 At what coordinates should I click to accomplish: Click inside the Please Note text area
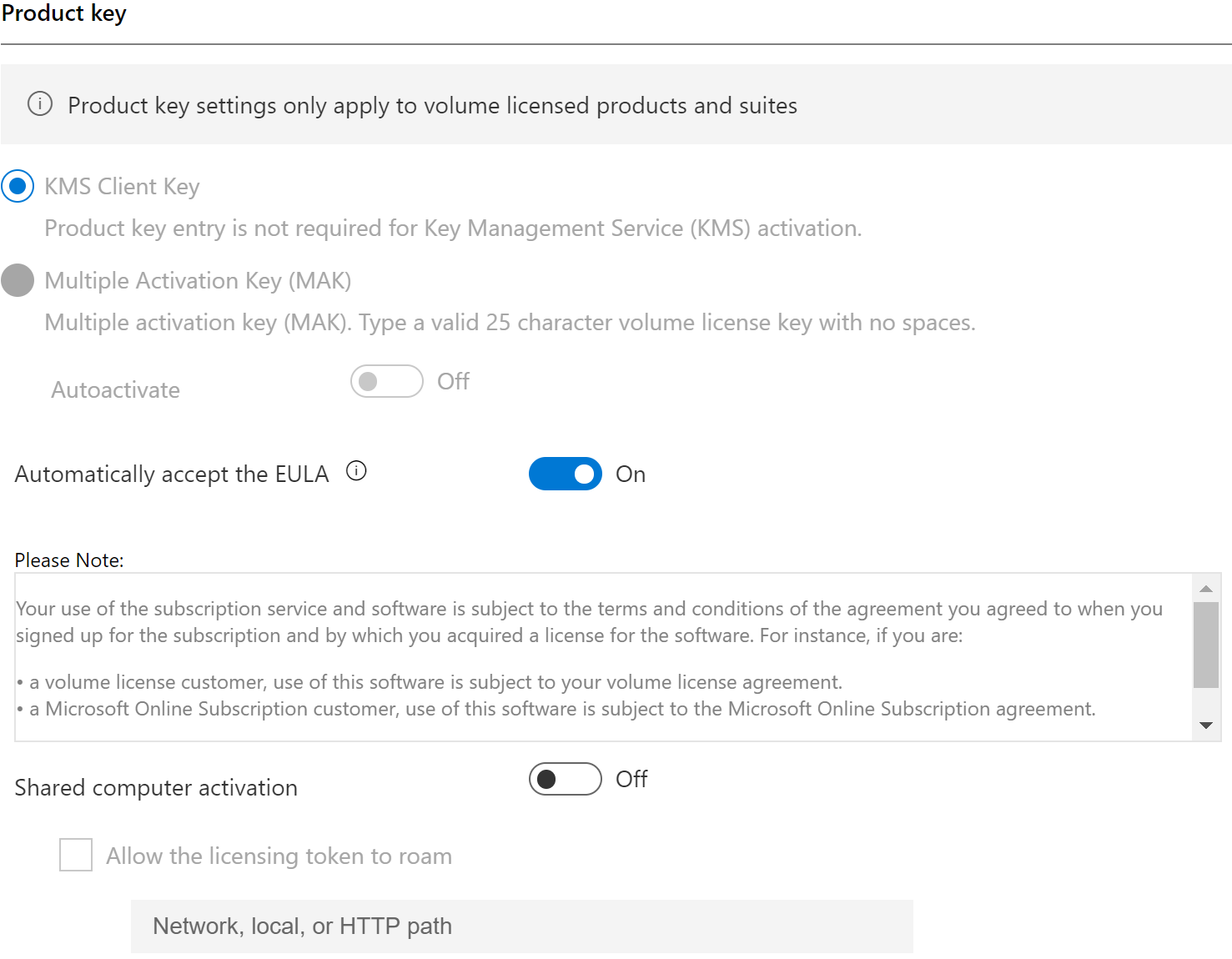point(604,657)
